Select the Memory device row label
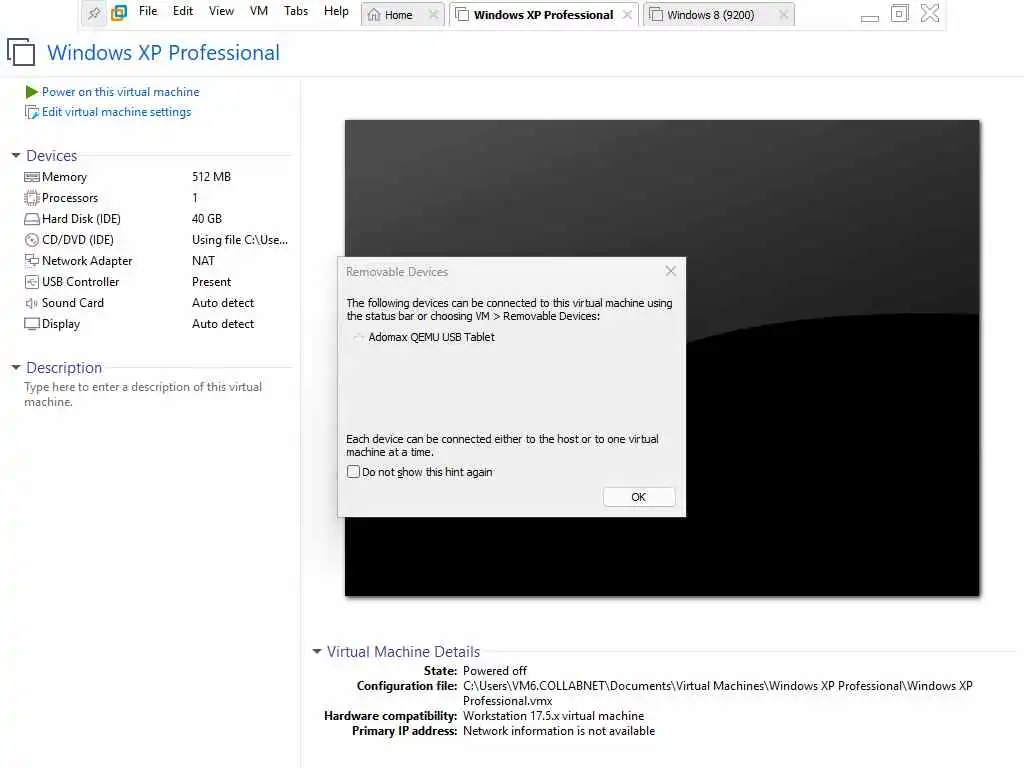 pyautogui.click(x=64, y=177)
